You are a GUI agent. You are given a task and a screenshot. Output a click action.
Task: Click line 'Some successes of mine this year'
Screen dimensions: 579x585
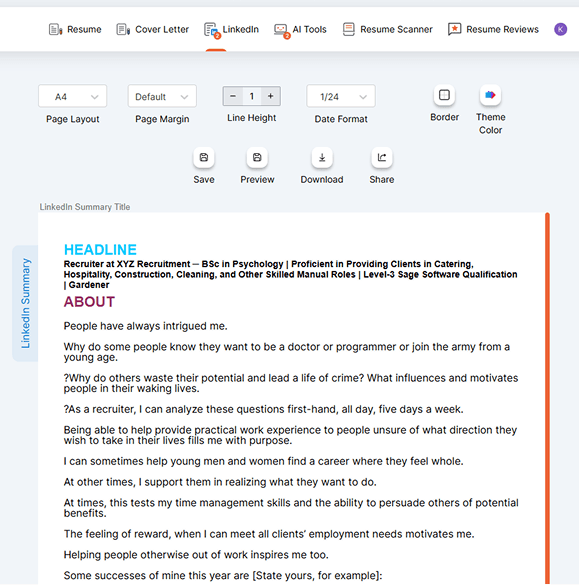tap(223, 576)
